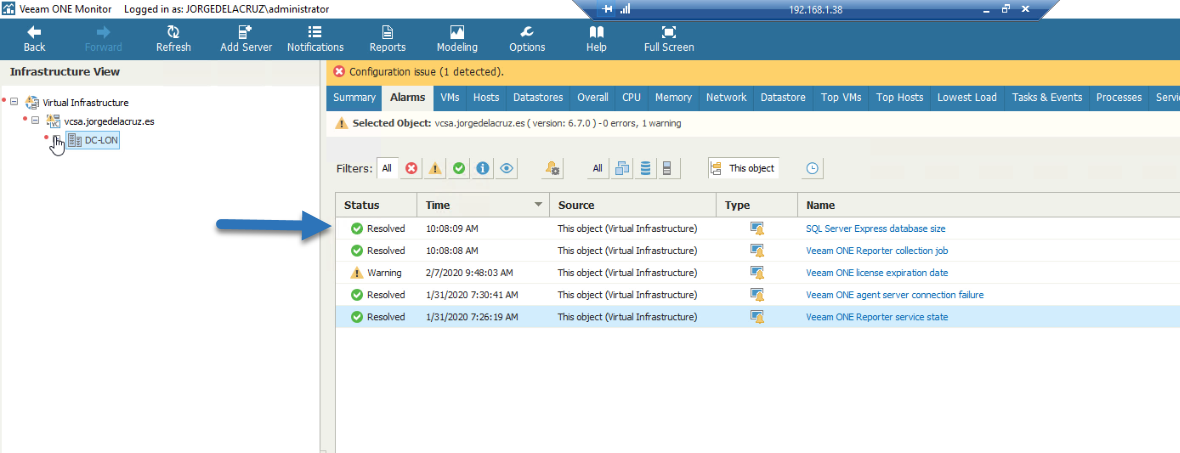Open Notifications settings in the toolbar
Screen dimensions: 1180x453
(315, 39)
